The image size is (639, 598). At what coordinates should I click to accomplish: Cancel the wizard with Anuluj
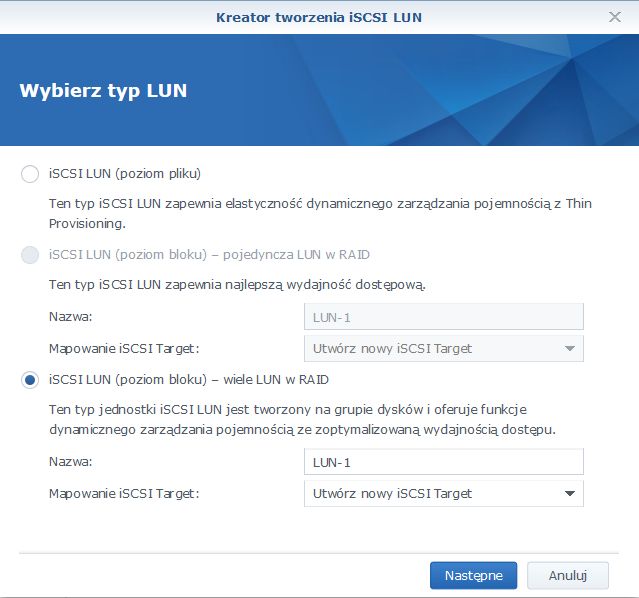coord(568,575)
